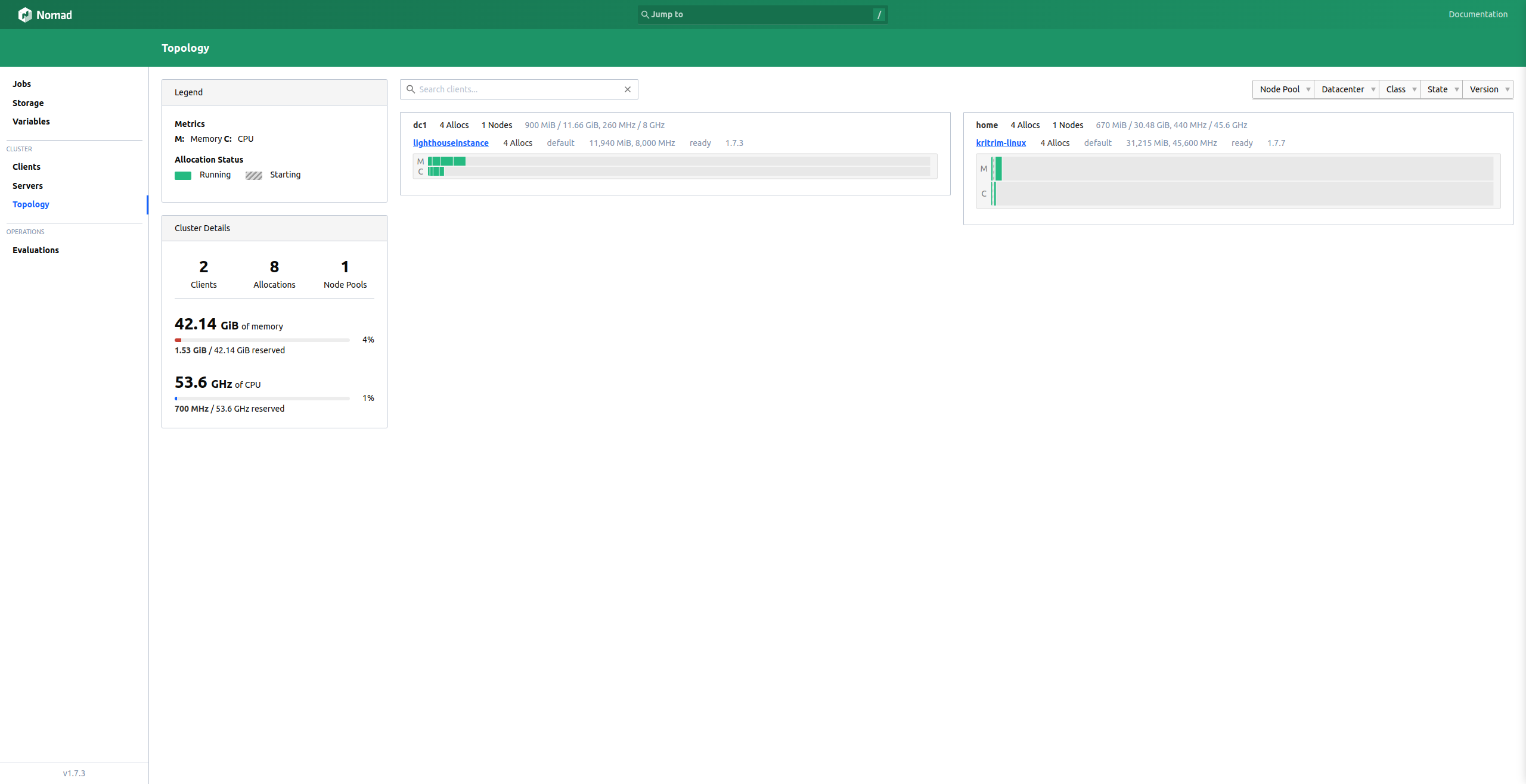Click the memory reserved progress bar

262,340
